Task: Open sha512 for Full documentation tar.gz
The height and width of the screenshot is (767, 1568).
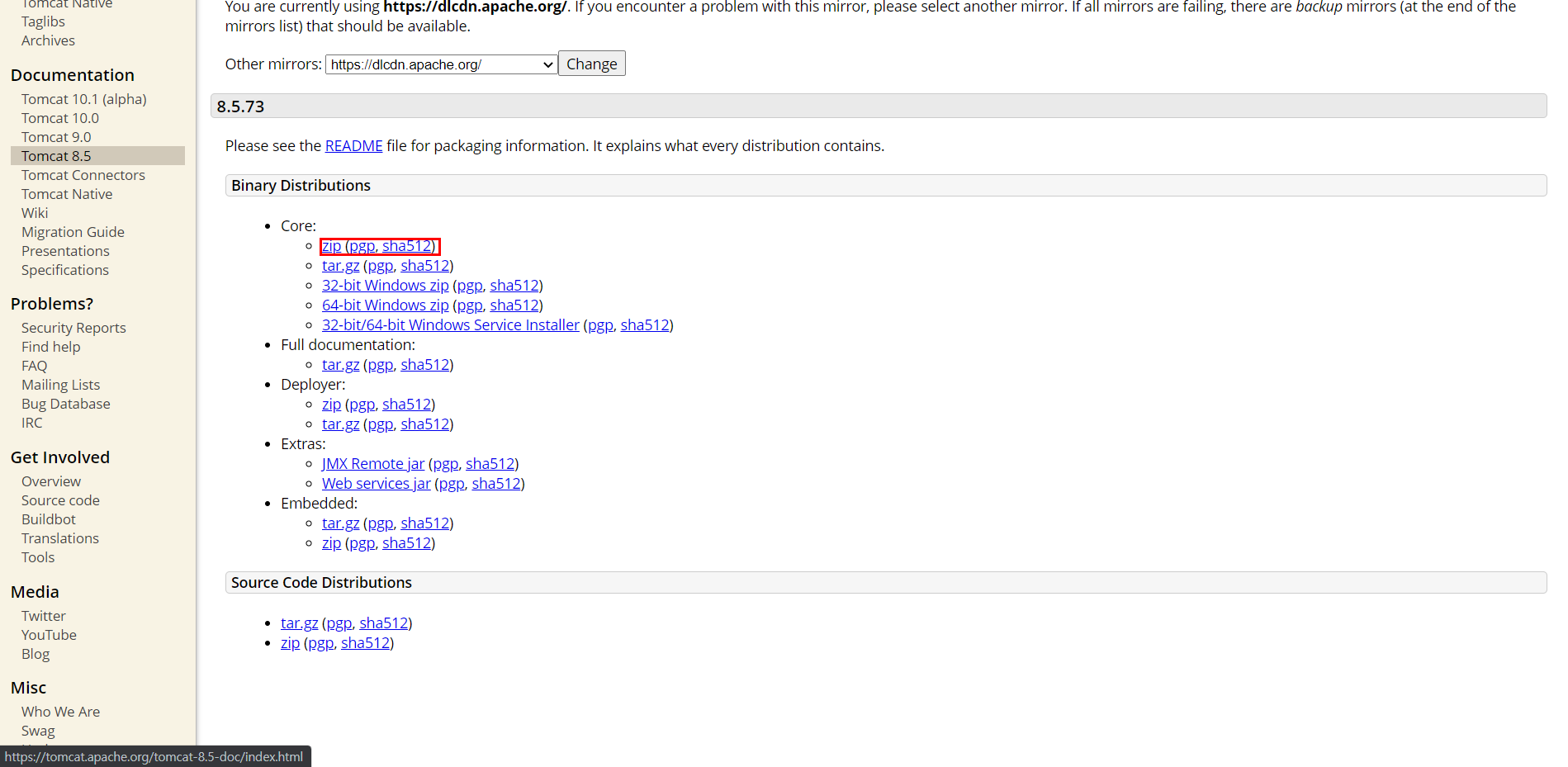Action: (425, 365)
